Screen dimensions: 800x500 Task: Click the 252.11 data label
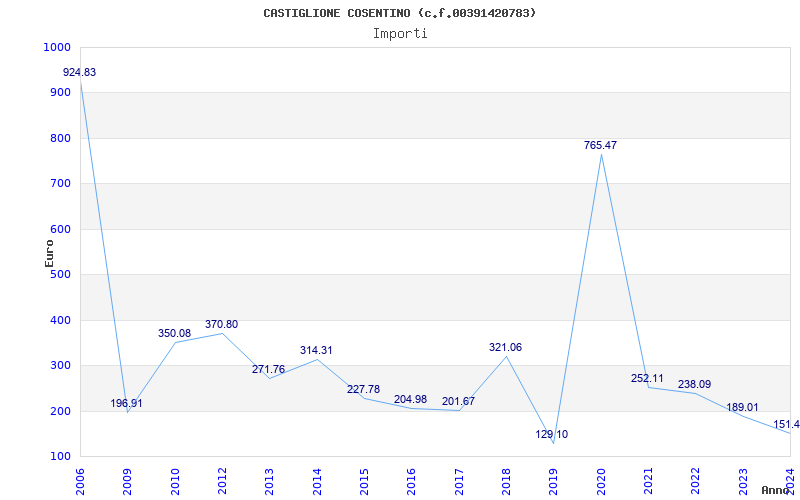pyautogui.click(x=647, y=379)
